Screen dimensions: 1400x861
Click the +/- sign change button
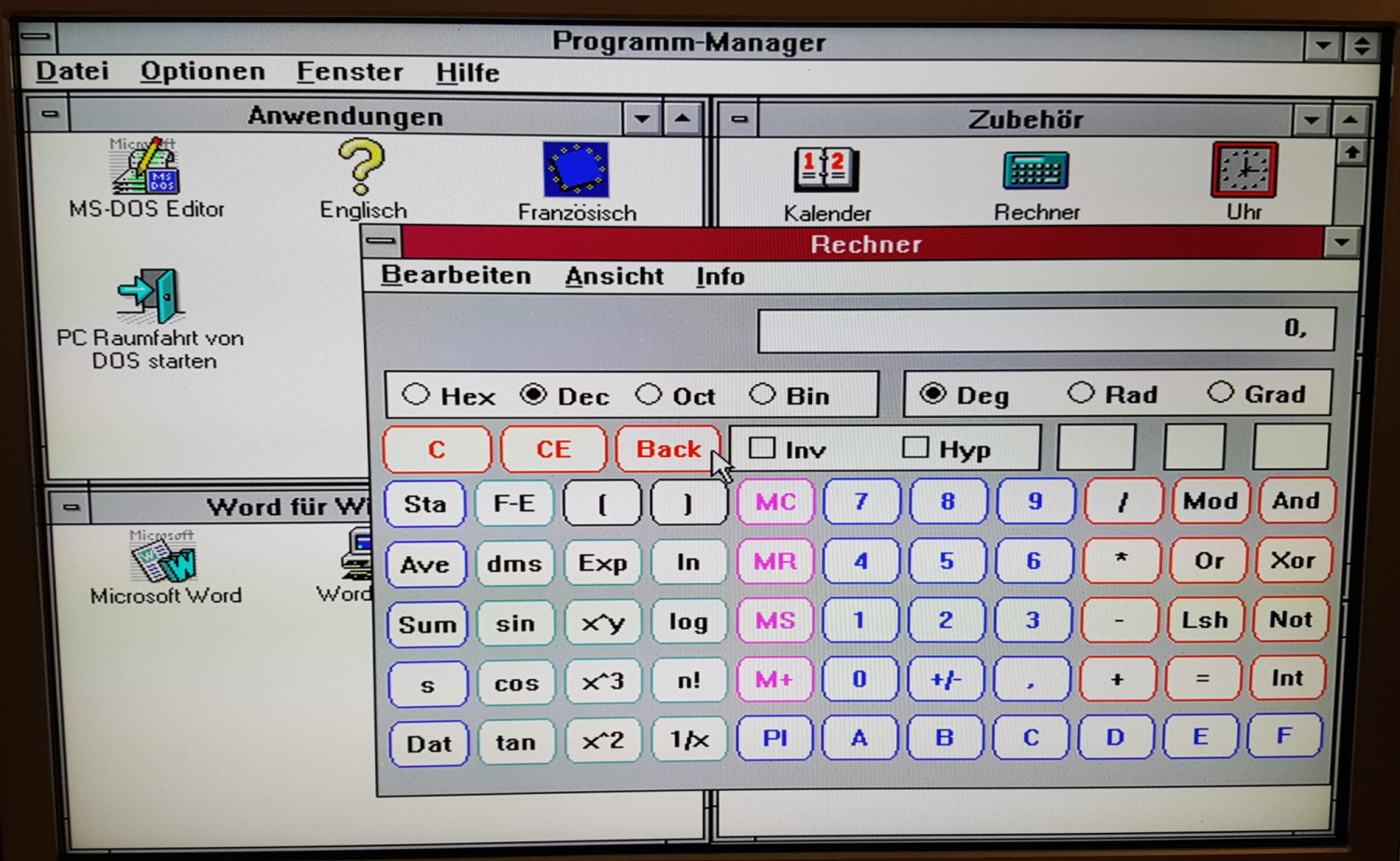tap(945, 679)
